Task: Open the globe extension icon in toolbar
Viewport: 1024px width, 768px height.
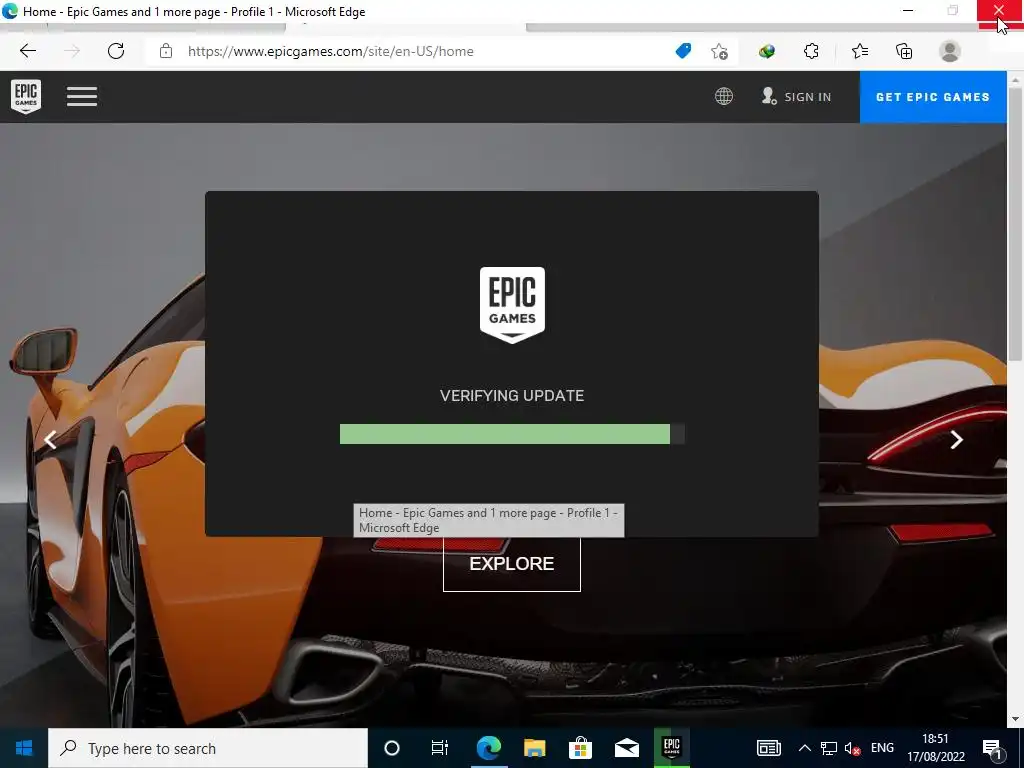Action: (x=767, y=51)
